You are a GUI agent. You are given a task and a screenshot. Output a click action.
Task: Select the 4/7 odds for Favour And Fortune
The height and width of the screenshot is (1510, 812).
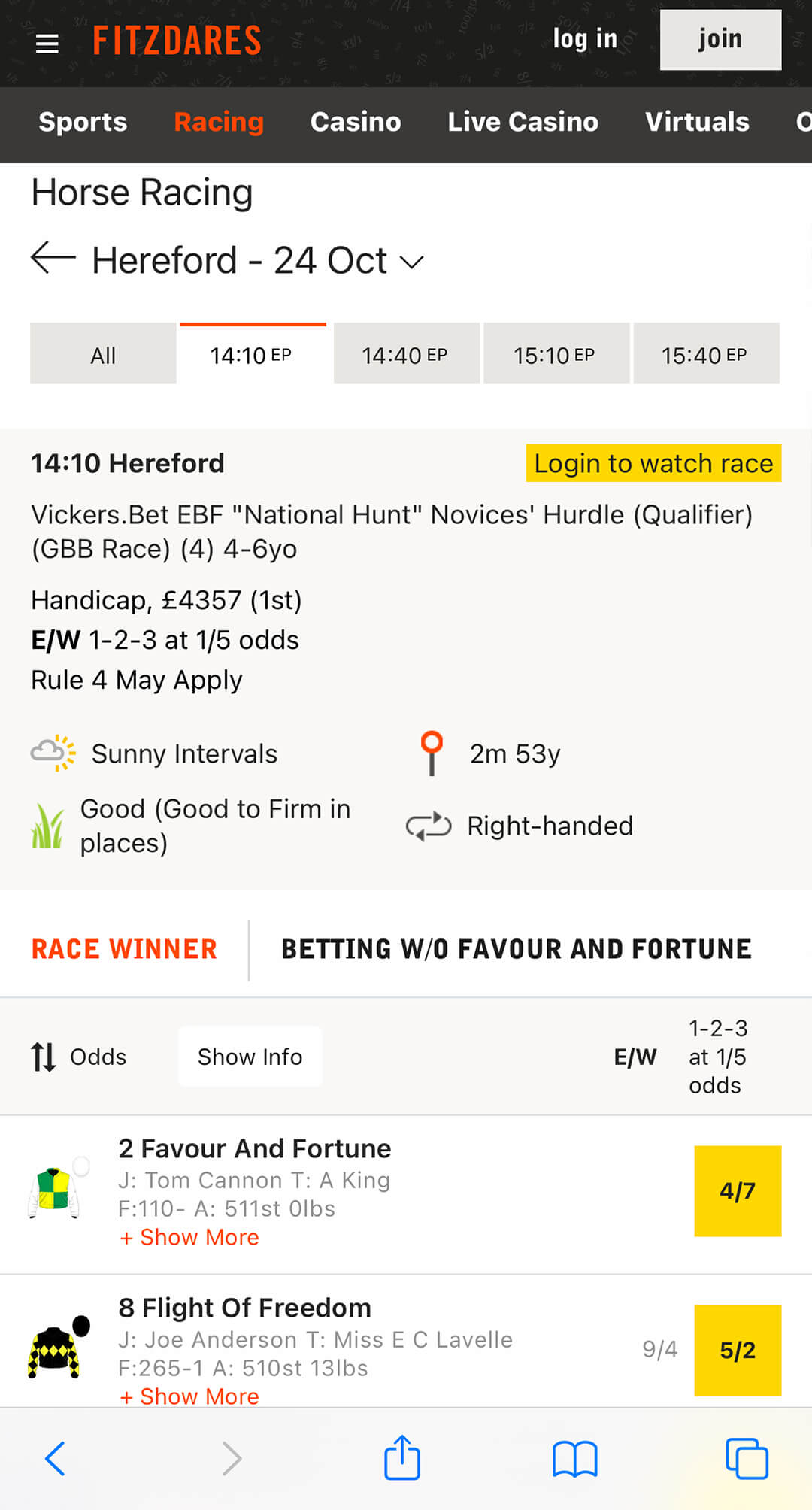click(738, 1191)
